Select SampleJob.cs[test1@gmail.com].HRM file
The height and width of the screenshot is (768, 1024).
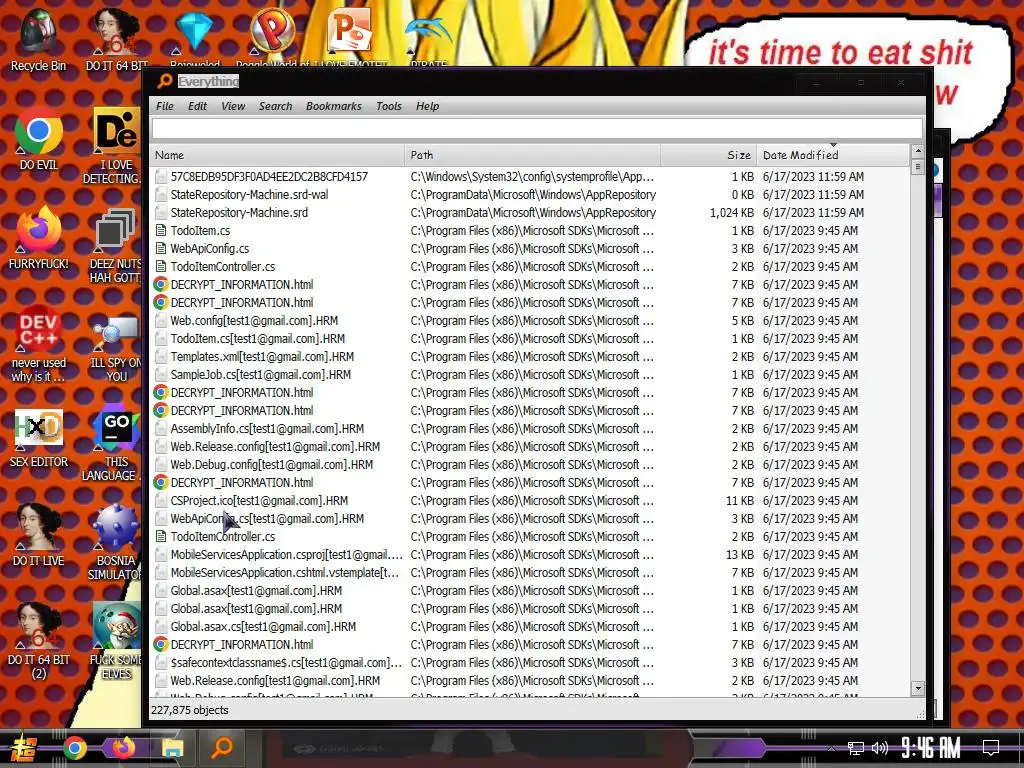(x=530, y=374)
